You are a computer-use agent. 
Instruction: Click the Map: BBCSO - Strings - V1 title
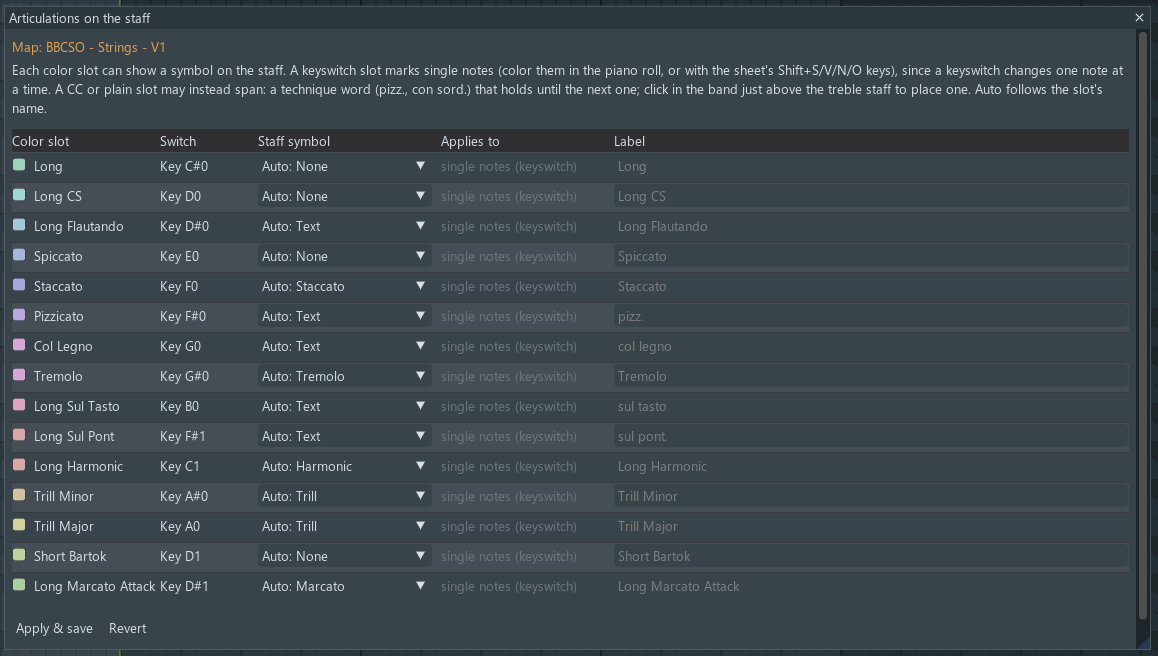(89, 47)
